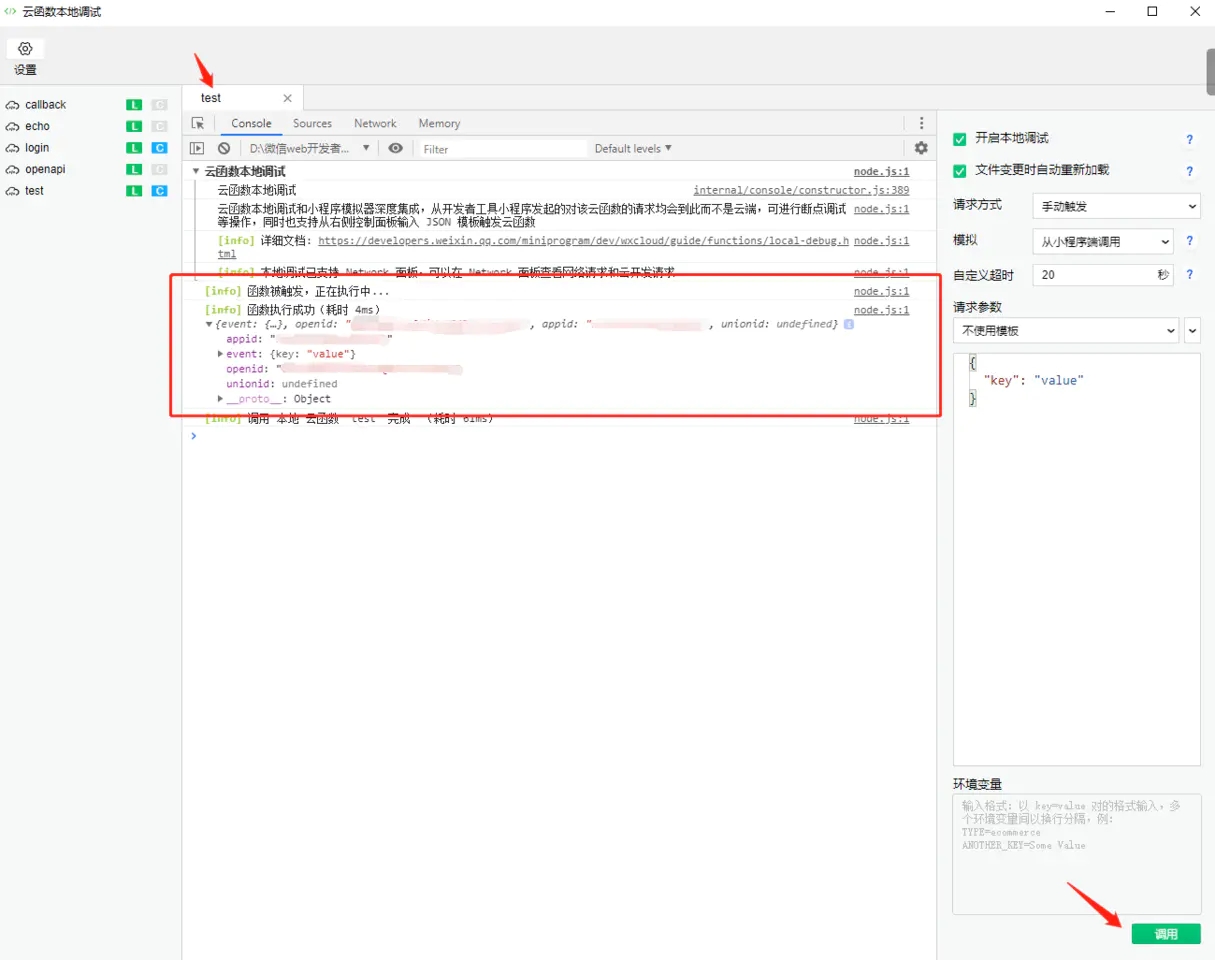Open the 请求方式 dropdown showing 手动触发
This screenshot has width=1215, height=960.
pos(1116,206)
